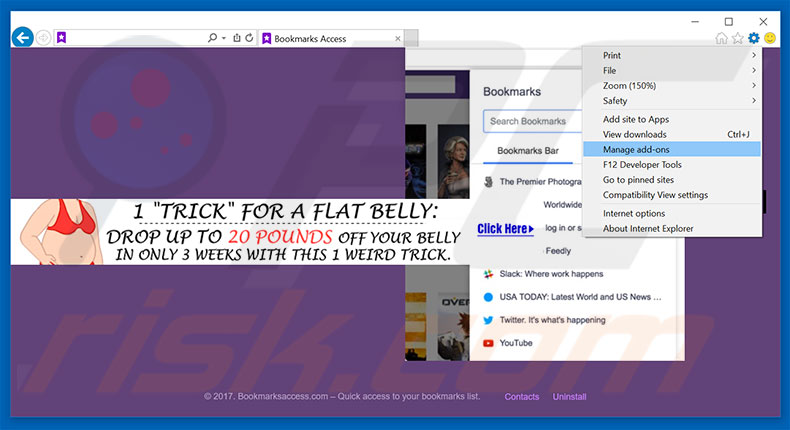Select View downloads menu item
The width and height of the screenshot is (790, 430).
point(672,134)
